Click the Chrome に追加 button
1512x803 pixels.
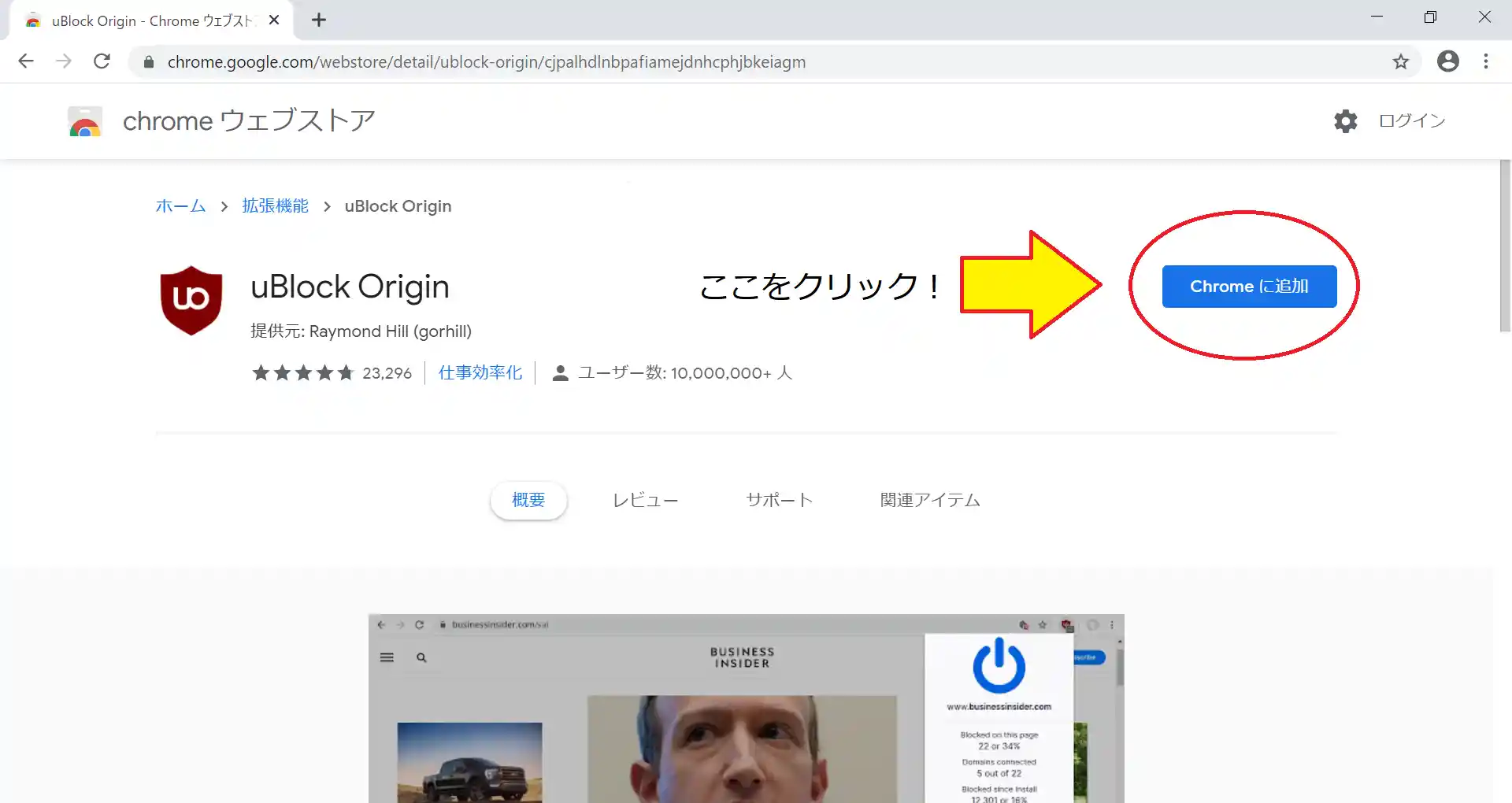[1249, 287]
